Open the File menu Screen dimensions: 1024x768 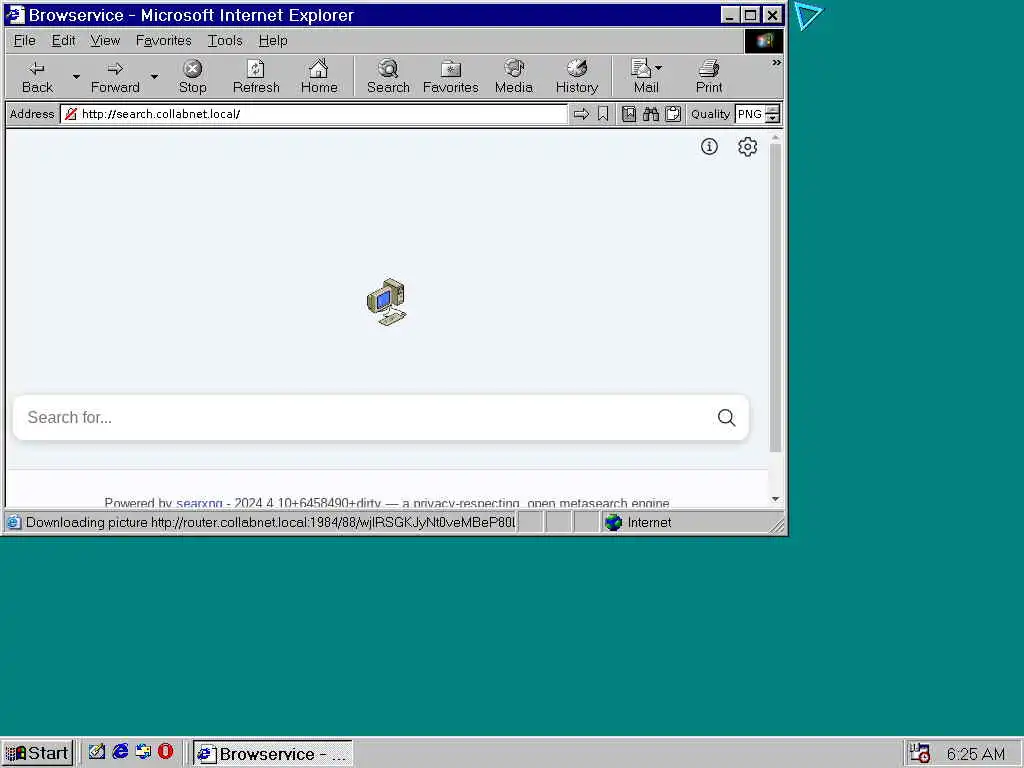(24, 40)
